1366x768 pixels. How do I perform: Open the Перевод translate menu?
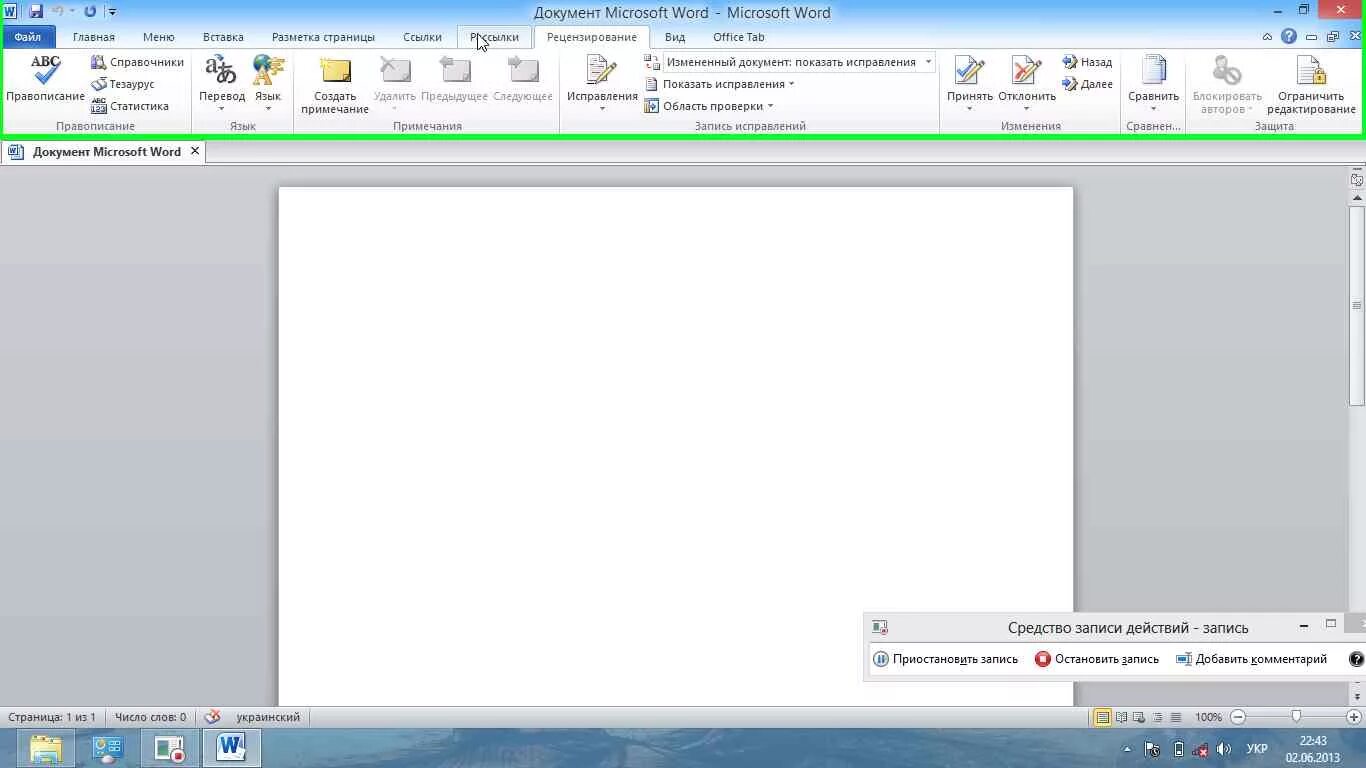click(x=221, y=83)
